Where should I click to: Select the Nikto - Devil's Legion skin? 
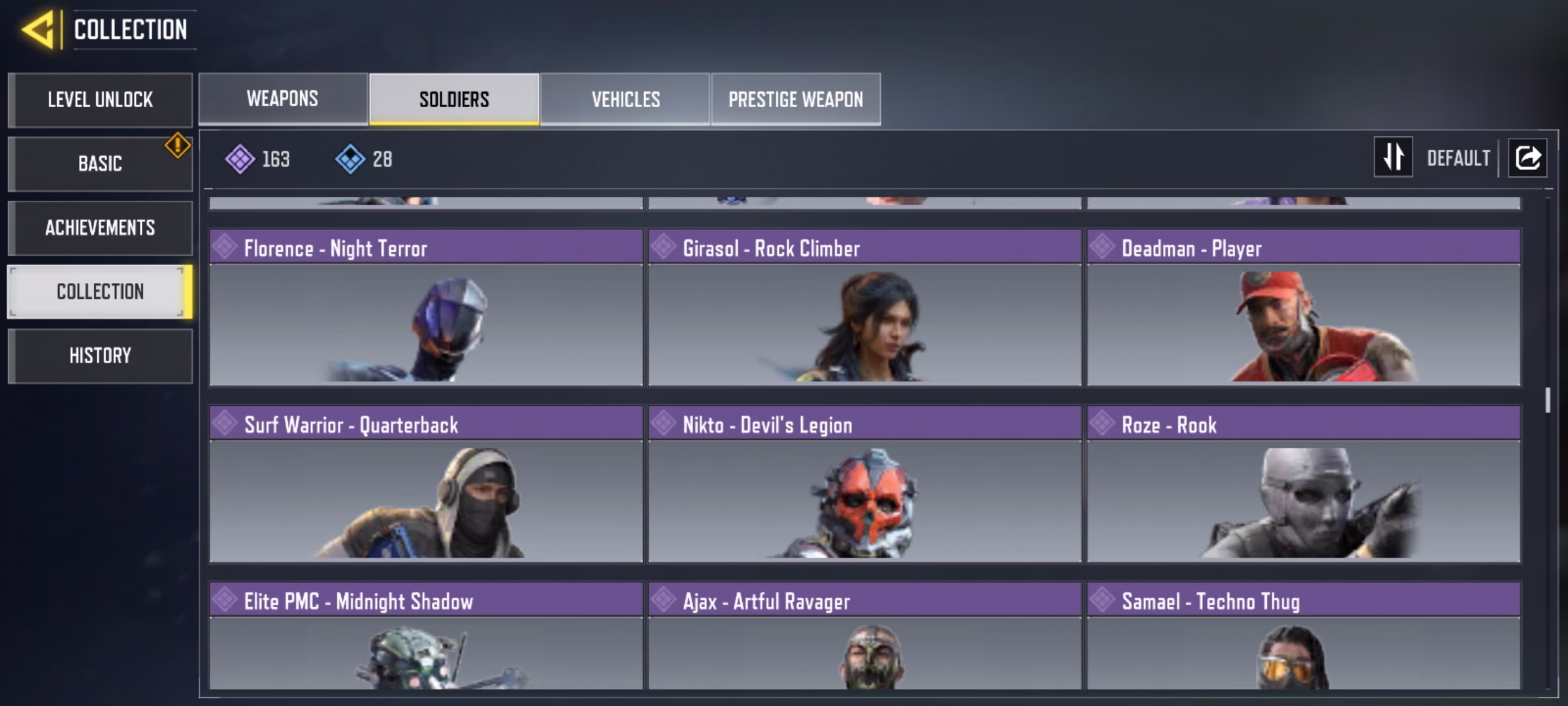[x=864, y=484]
